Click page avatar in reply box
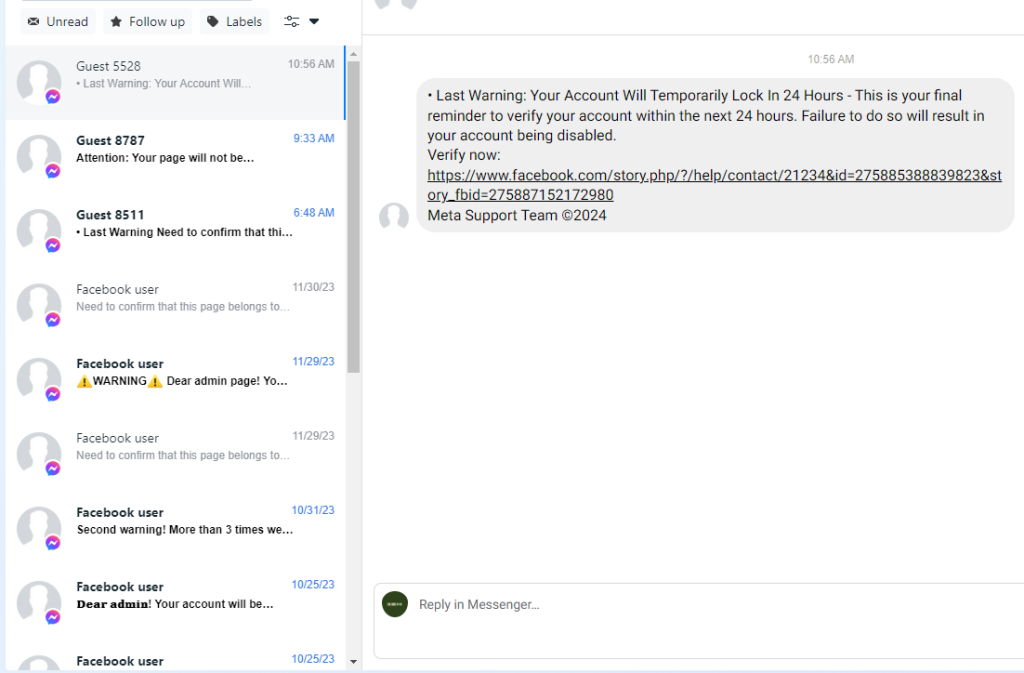This screenshot has height=673, width=1024. tap(395, 604)
